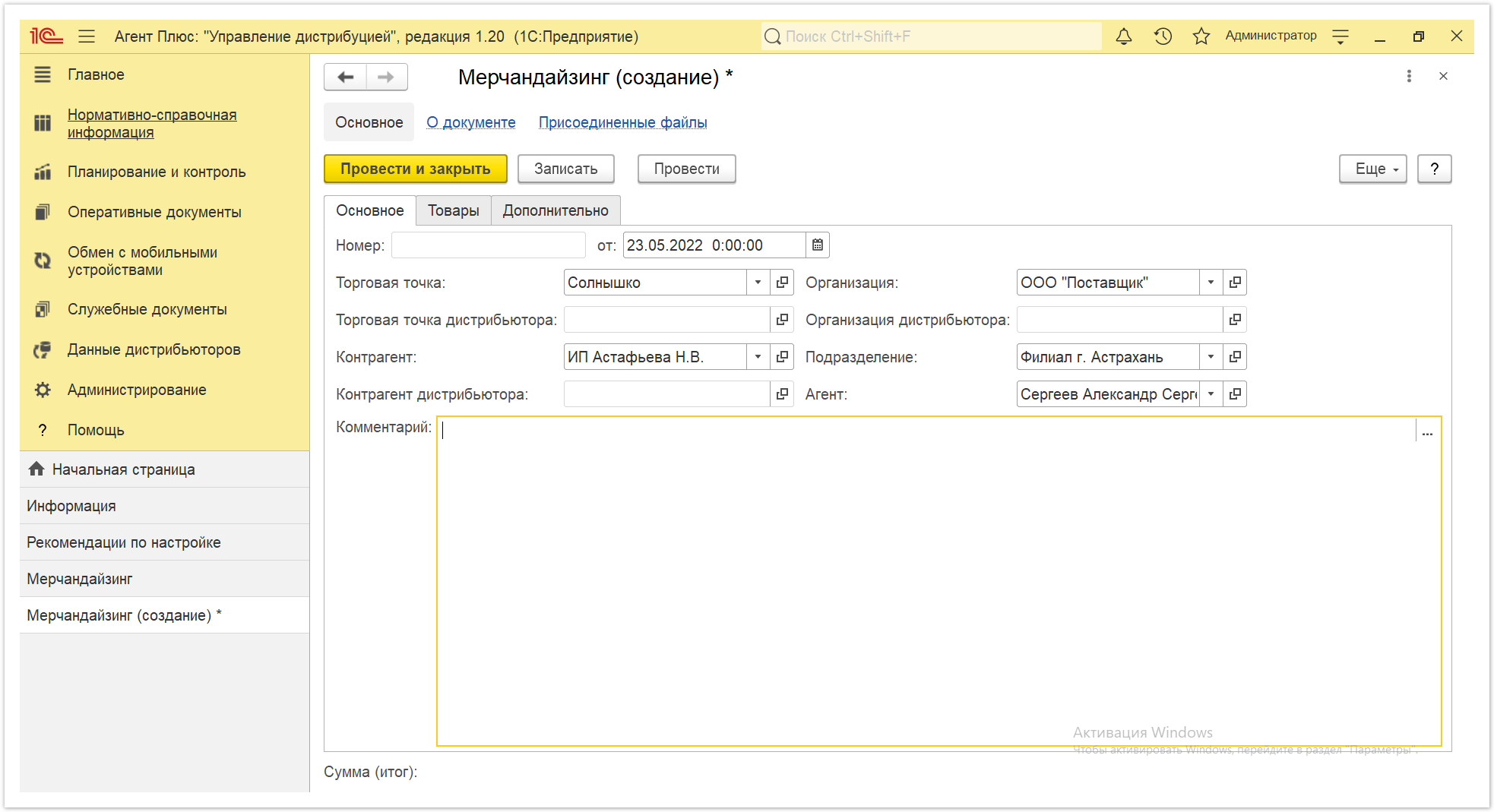Image resolution: width=1494 pixels, height=812 pixels.
Task: Expand Агент dropdown list
Action: (1211, 393)
